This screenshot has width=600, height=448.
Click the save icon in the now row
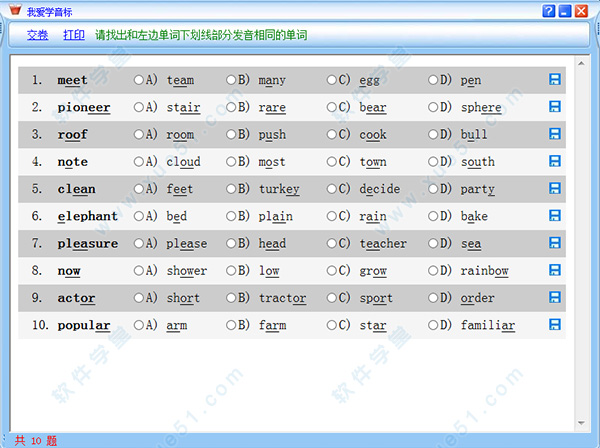click(x=554, y=270)
